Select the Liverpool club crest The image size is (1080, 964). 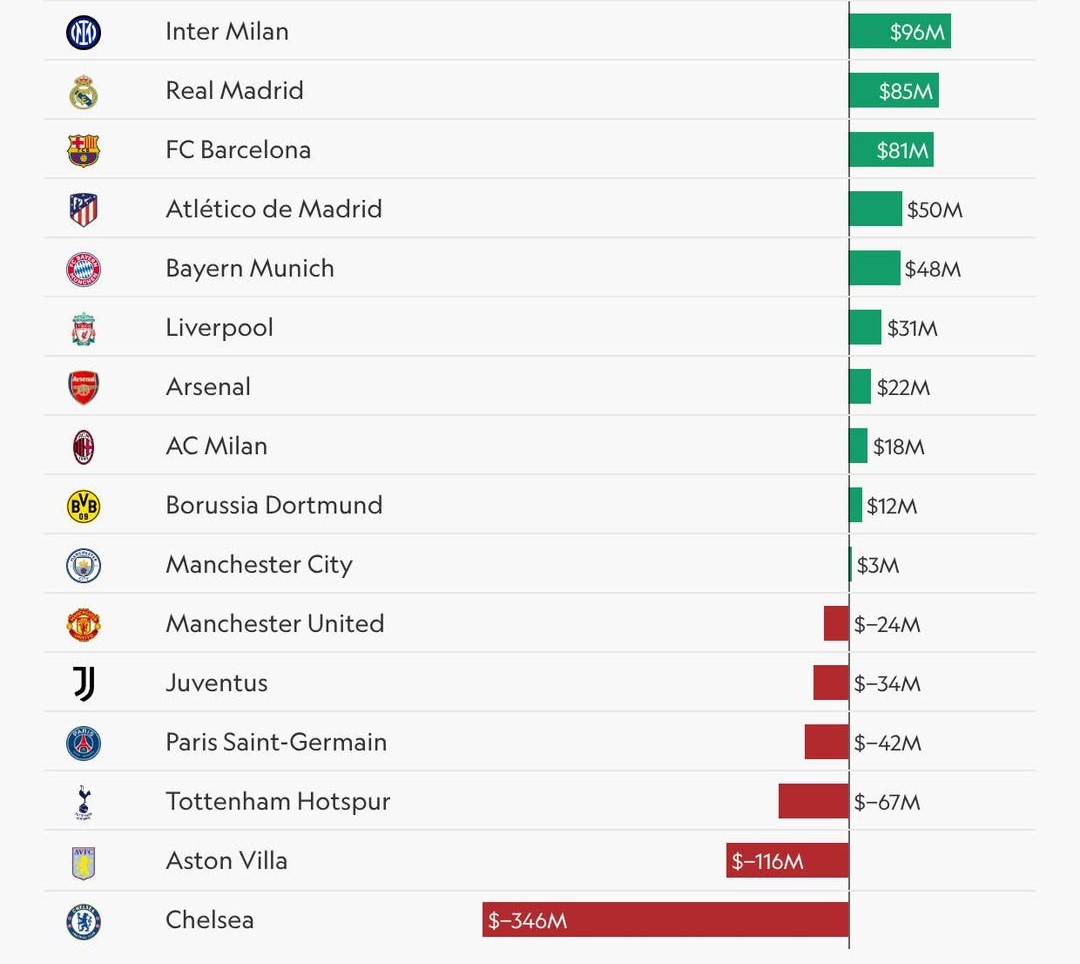[84, 328]
